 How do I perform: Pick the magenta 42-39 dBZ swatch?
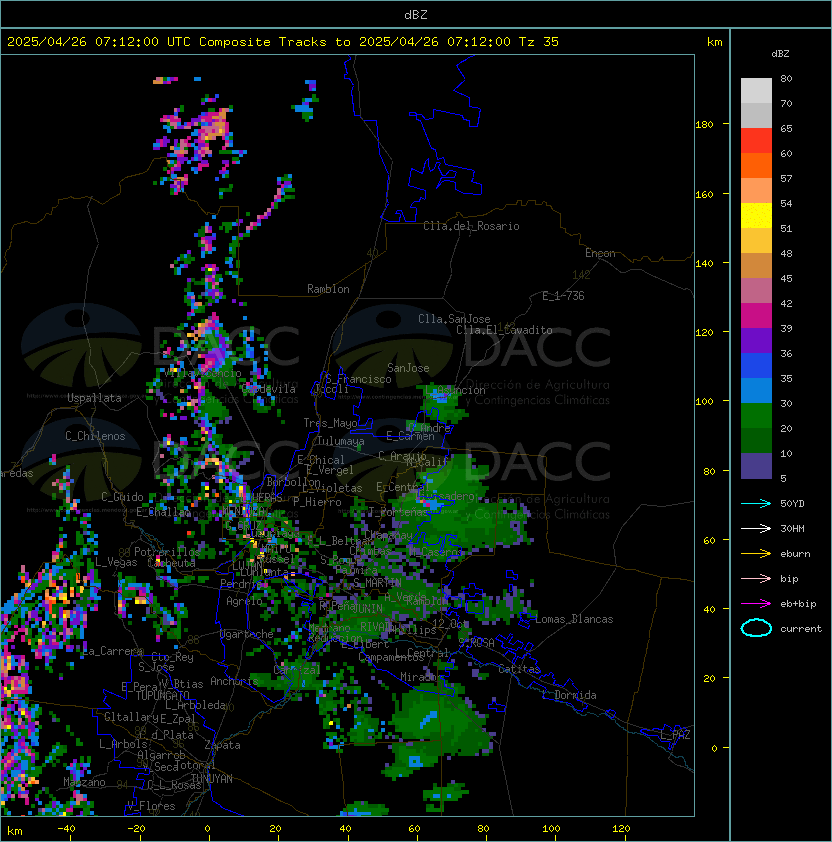[x=756, y=316]
